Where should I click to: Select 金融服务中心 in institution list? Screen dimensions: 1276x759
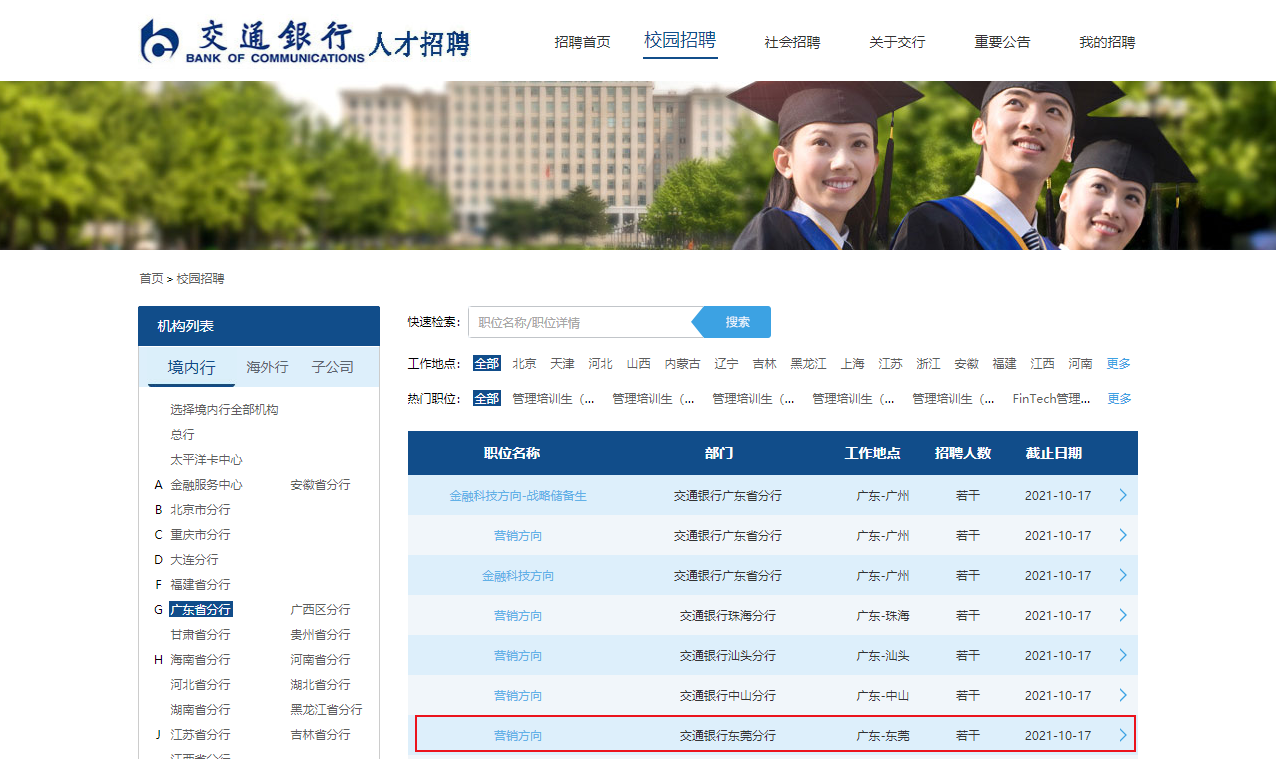pyautogui.click(x=206, y=485)
